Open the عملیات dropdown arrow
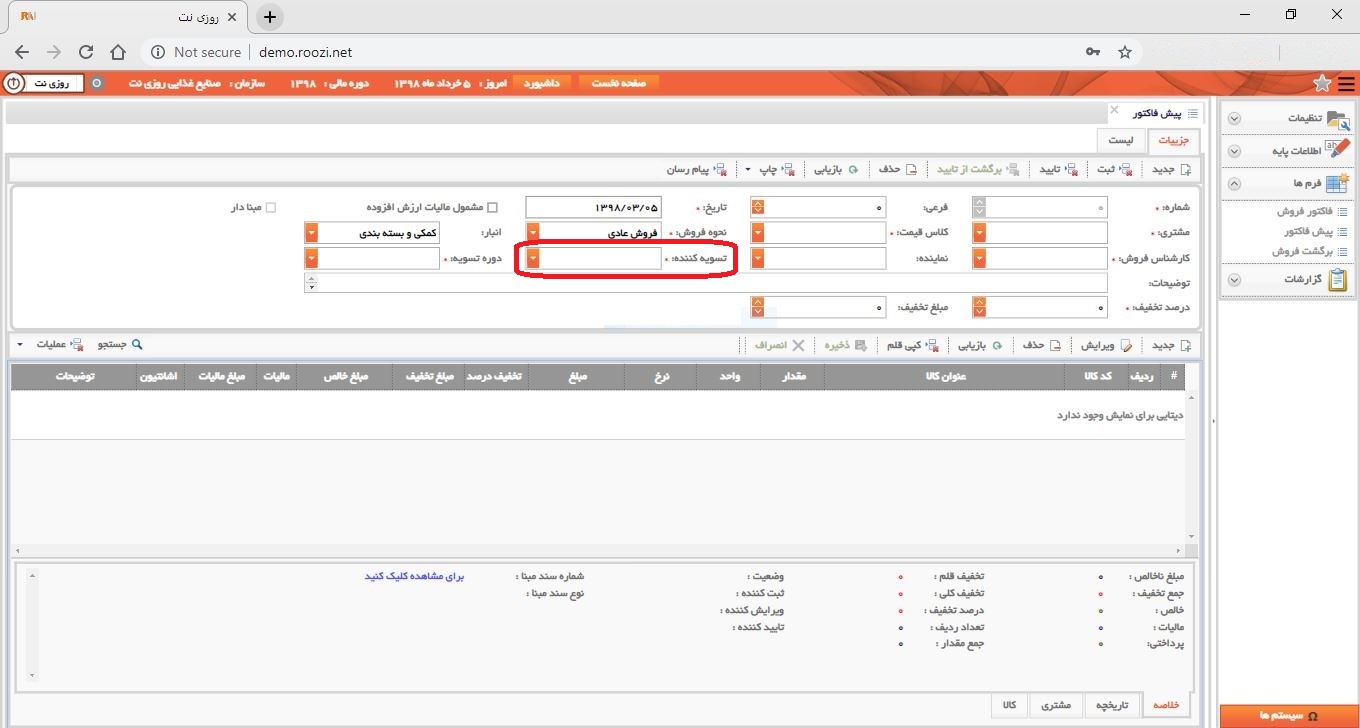The image size is (1360, 728). pos(21,345)
